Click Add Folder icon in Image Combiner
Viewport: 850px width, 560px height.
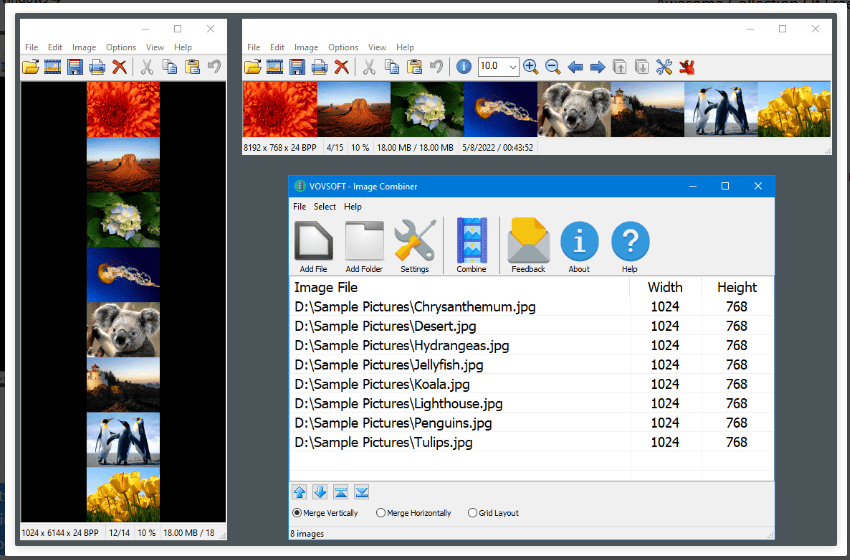[x=364, y=246]
